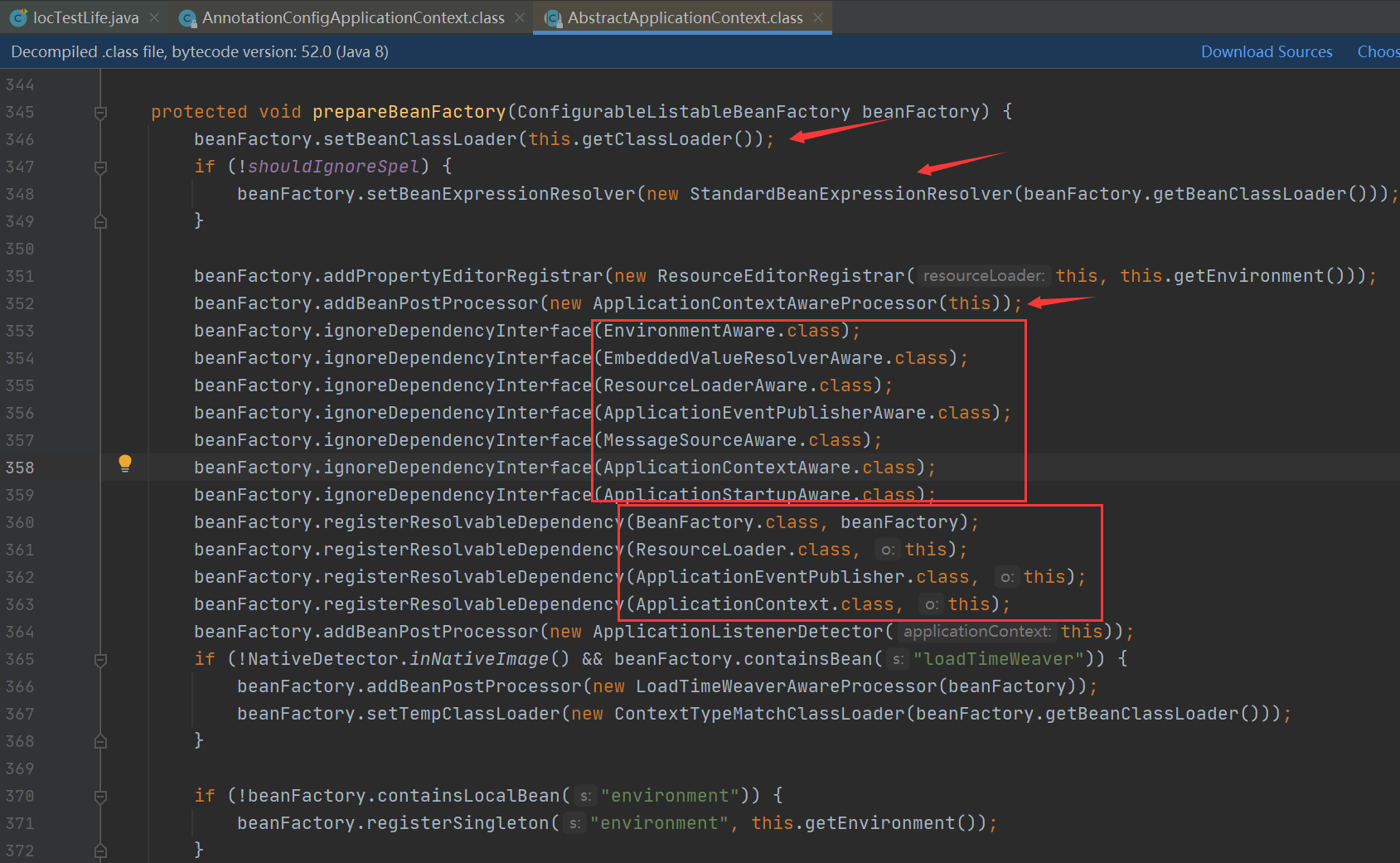
Task: Click the registerSingleton method call
Action: 458,823
